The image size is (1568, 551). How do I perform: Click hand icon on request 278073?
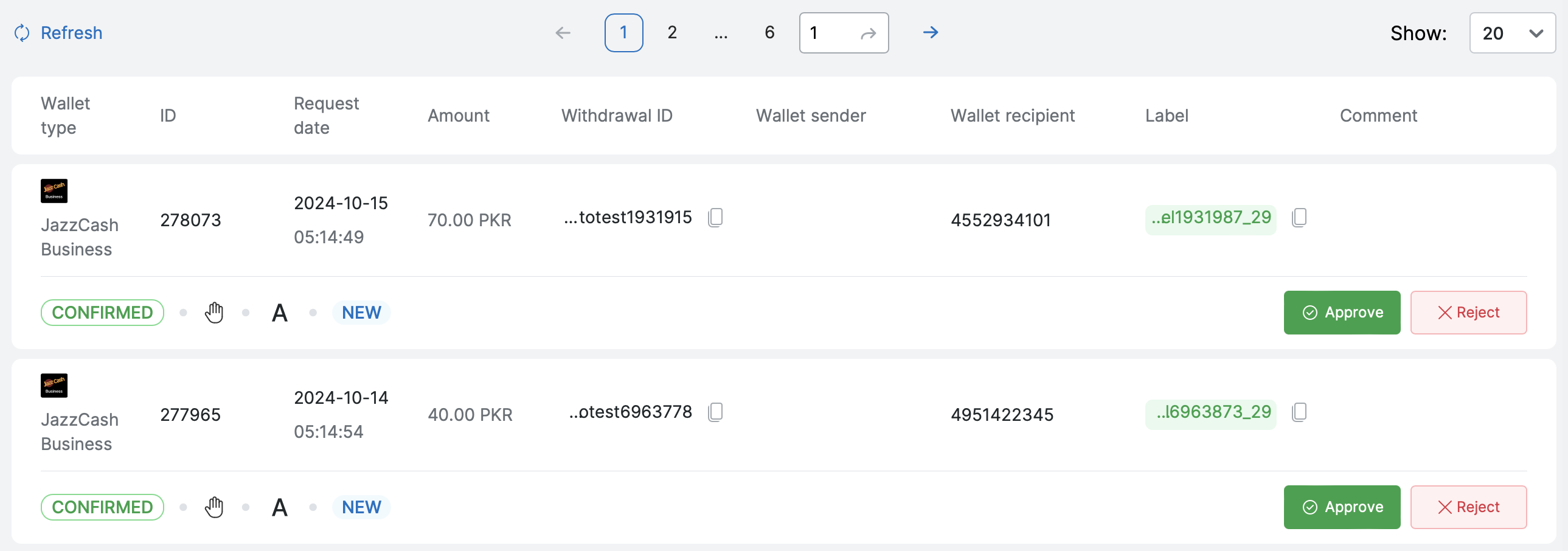point(213,313)
